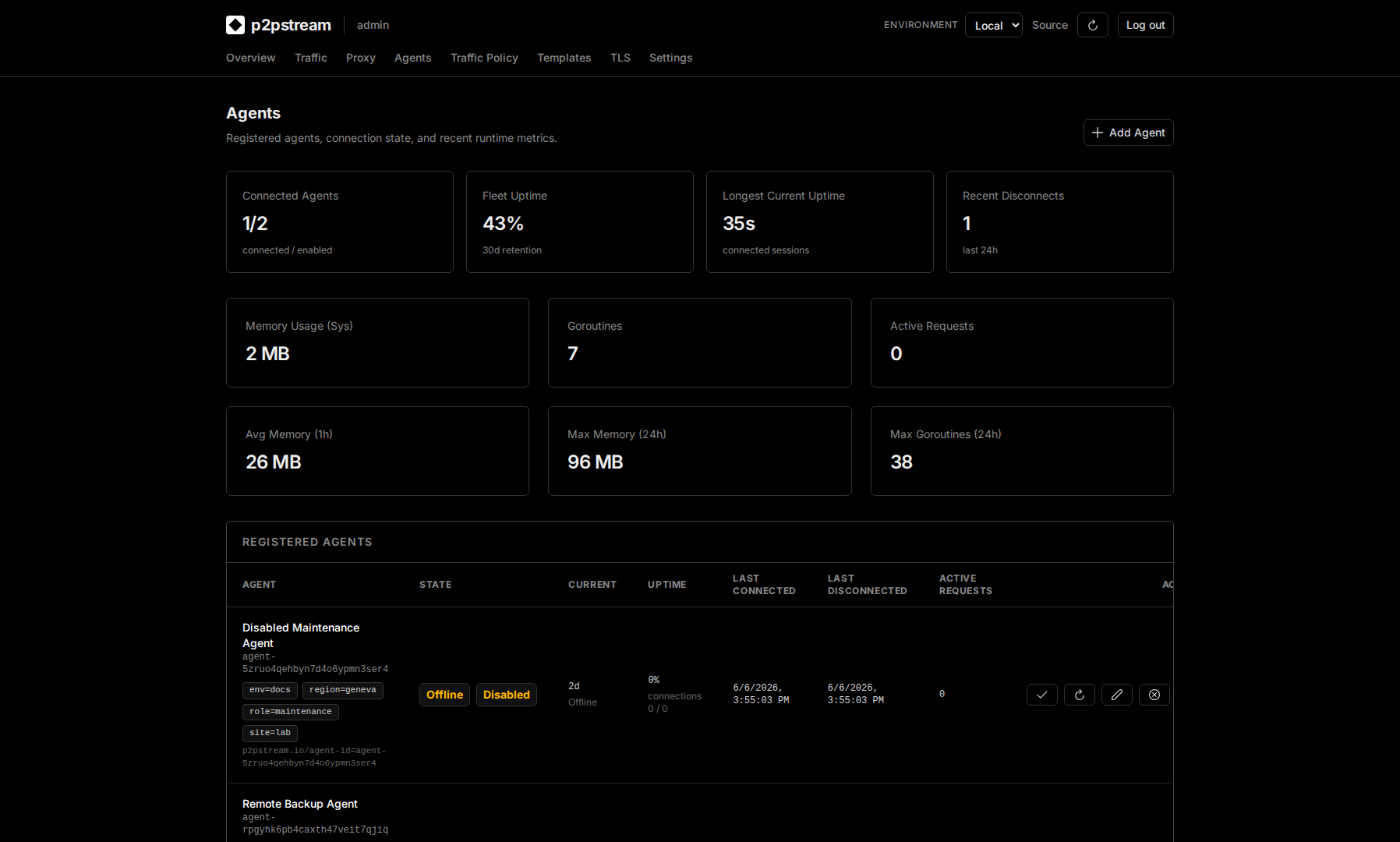1400x842 pixels.
Task: Click the Avg Memory (1h) 26 MB value
Action: pyautogui.click(x=273, y=462)
